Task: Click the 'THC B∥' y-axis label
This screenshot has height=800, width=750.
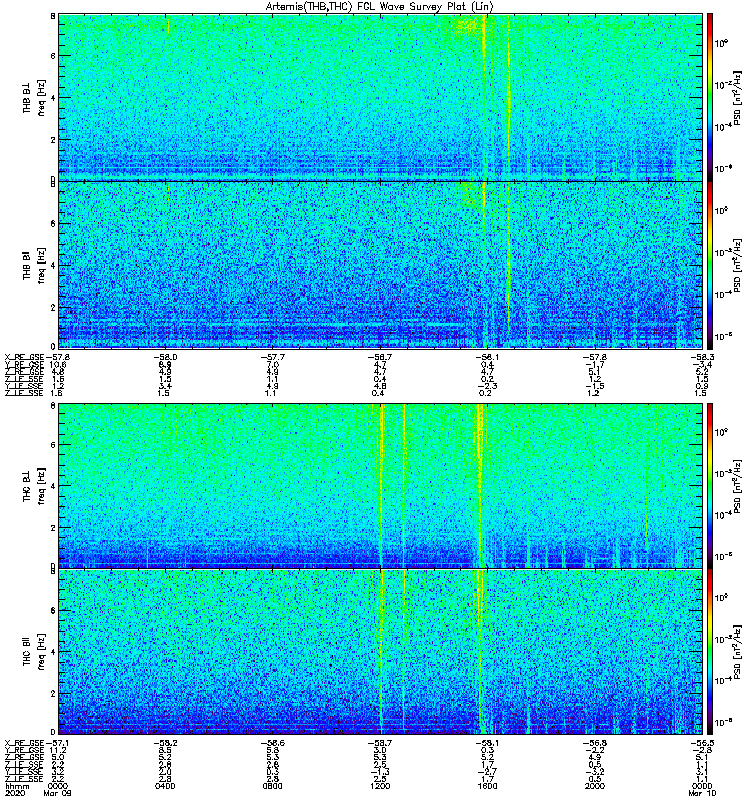Action: [27, 651]
